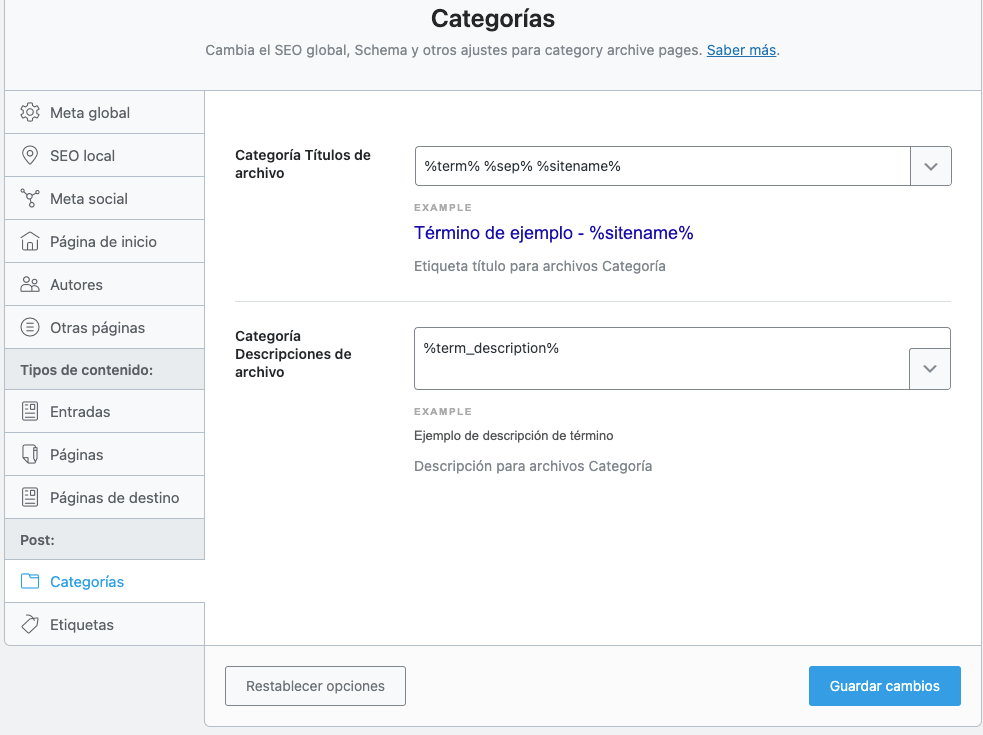Click the people icon for Autores
Viewport: 983px width, 735px height.
tap(29, 284)
